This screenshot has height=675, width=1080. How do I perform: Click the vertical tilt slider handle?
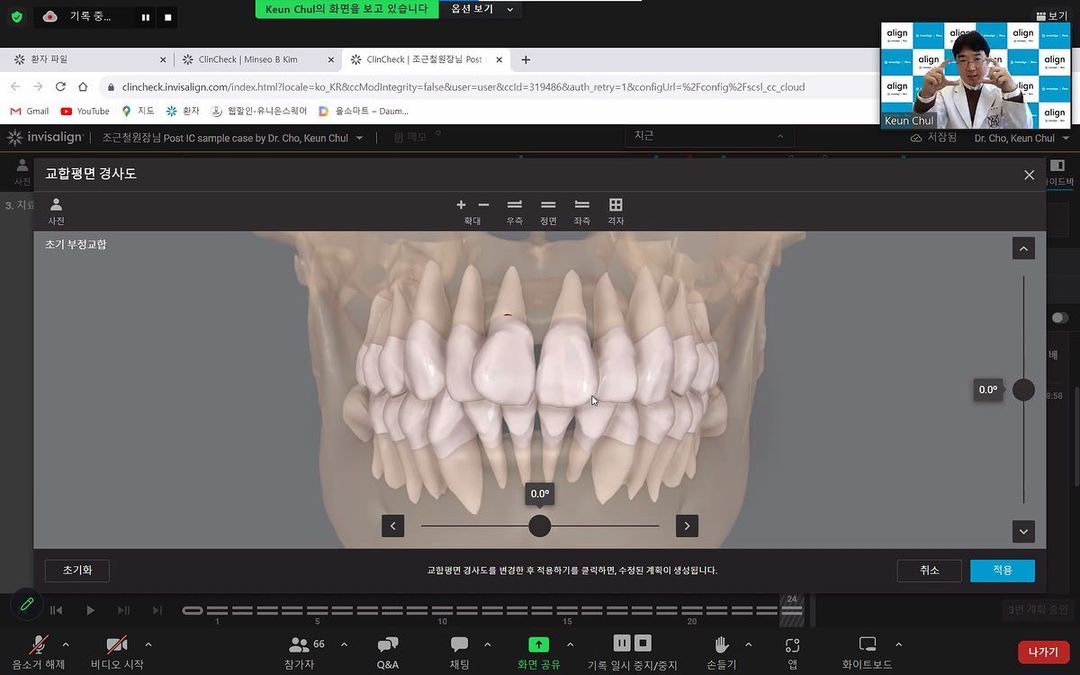tap(1024, 390)
